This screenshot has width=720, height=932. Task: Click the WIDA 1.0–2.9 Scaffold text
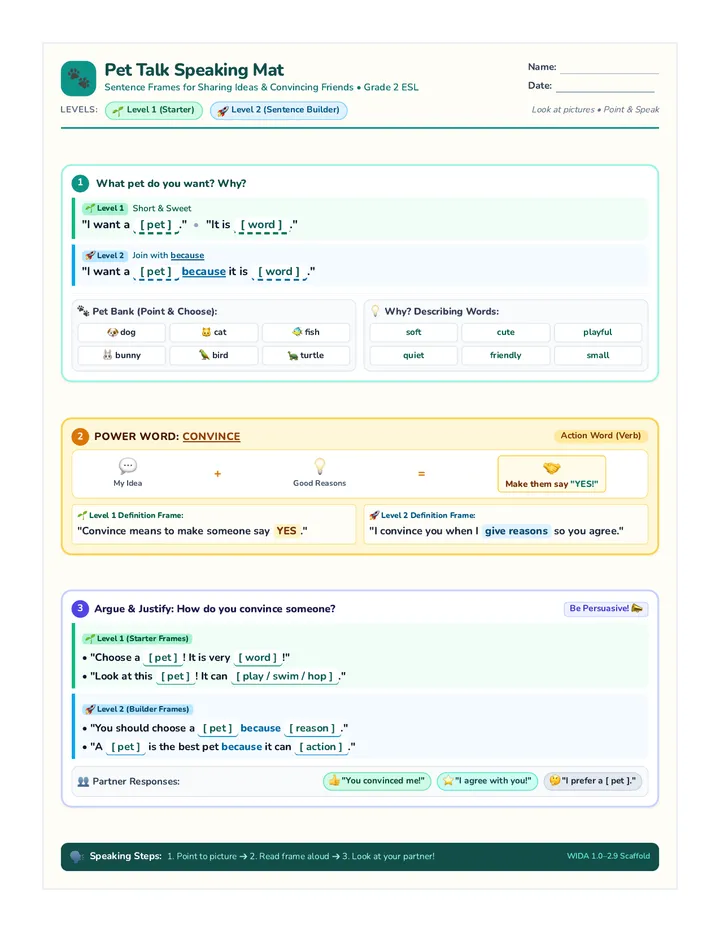[608, 856]
